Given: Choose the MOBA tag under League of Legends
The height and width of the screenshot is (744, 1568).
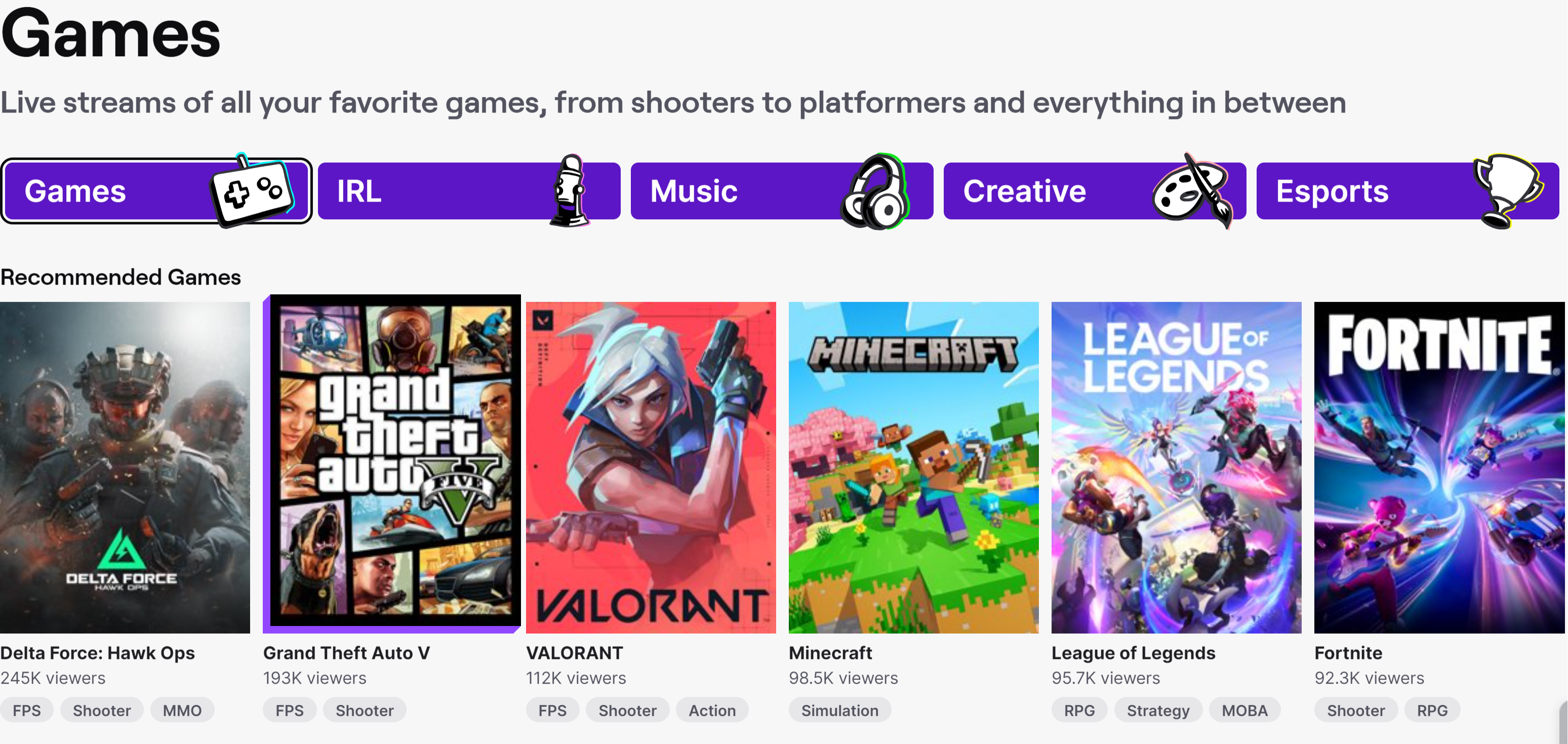Looking at the screenshot, I should [x=1244, y=711].
